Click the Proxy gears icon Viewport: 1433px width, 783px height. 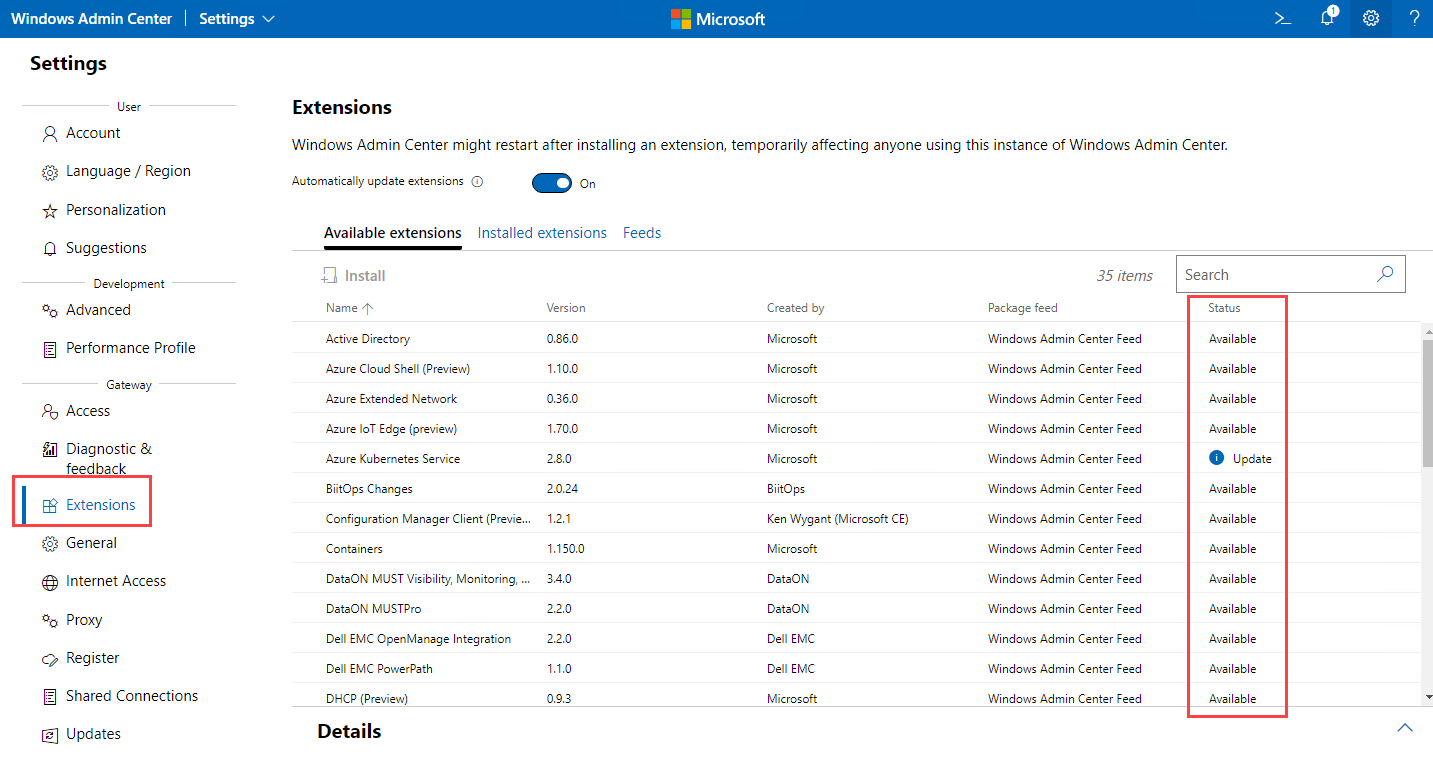coord(49,621)
